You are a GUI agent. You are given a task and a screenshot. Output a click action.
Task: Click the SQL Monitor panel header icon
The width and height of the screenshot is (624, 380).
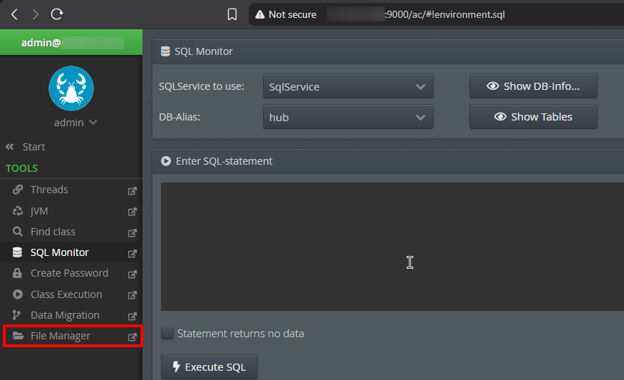165,51
